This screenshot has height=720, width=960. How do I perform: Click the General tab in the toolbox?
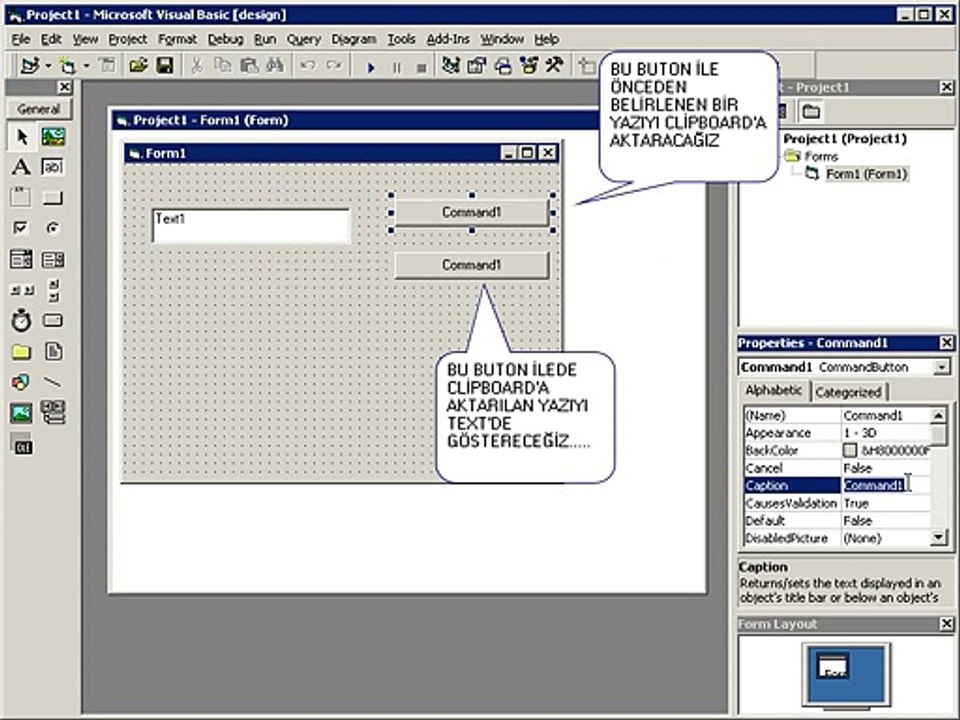[39, 109]
